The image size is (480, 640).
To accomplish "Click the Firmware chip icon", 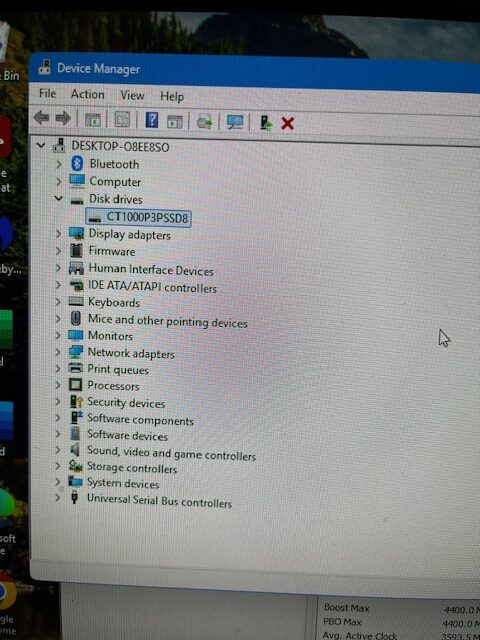I will 76,251.
